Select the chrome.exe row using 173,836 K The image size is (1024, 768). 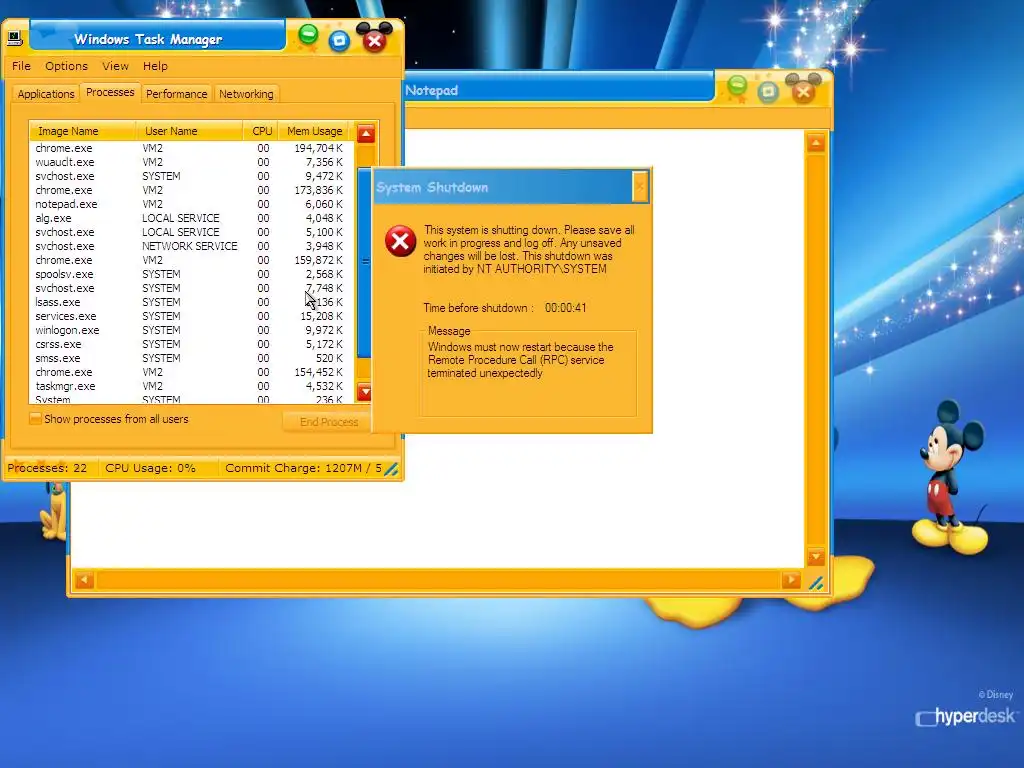(191, 190)
